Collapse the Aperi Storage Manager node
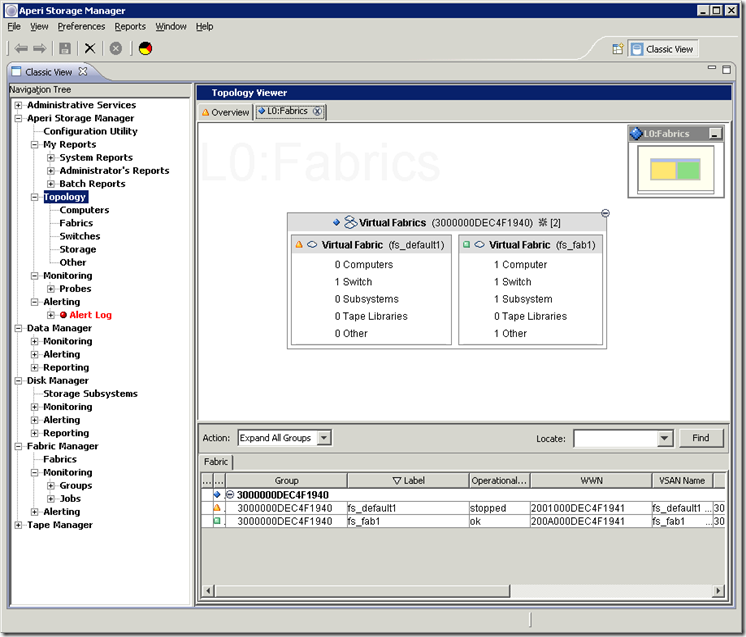This screenshot has width=746, height=637. (x=18, y=118)
